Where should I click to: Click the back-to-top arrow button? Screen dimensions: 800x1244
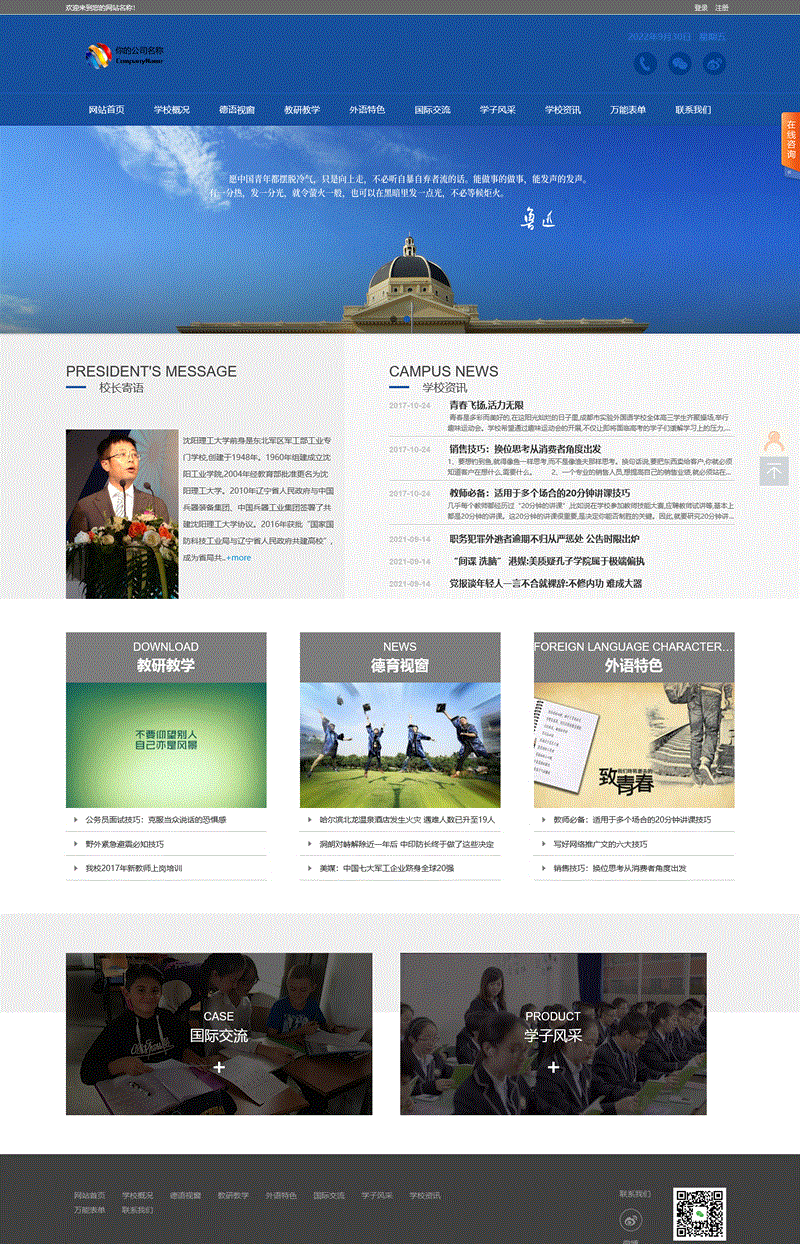coord(774,471)
